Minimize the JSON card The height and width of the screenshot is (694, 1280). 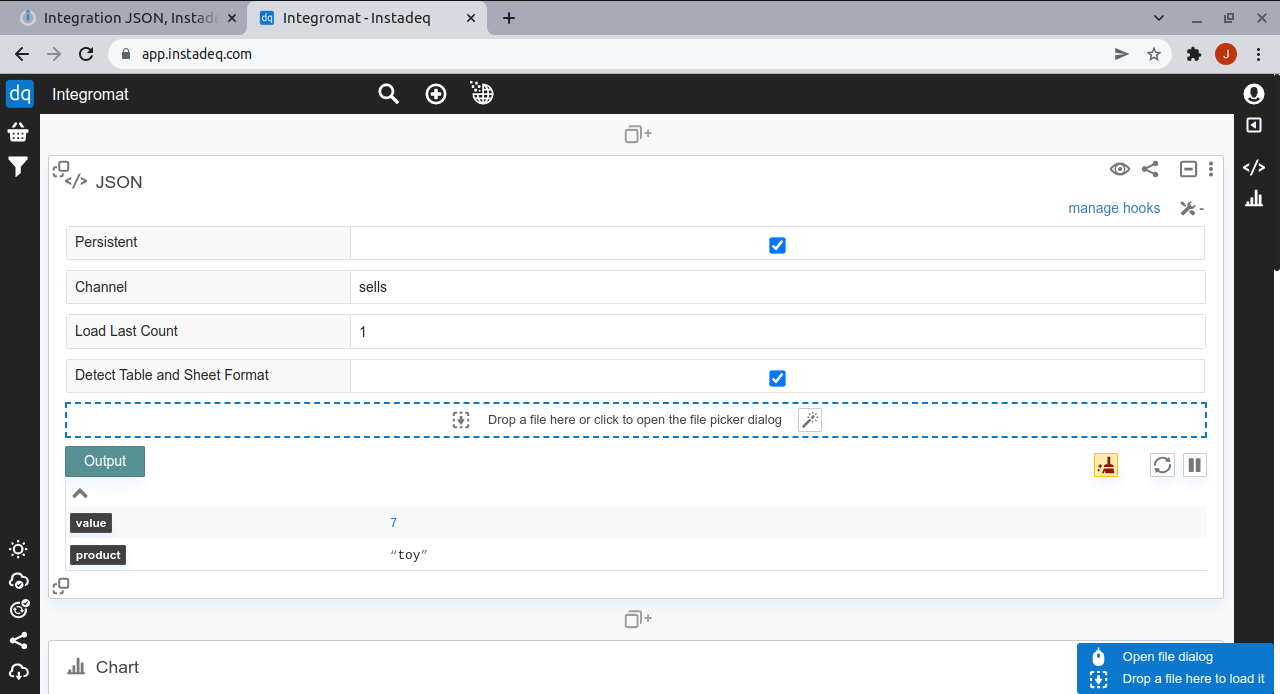[x=1188, y=169]
